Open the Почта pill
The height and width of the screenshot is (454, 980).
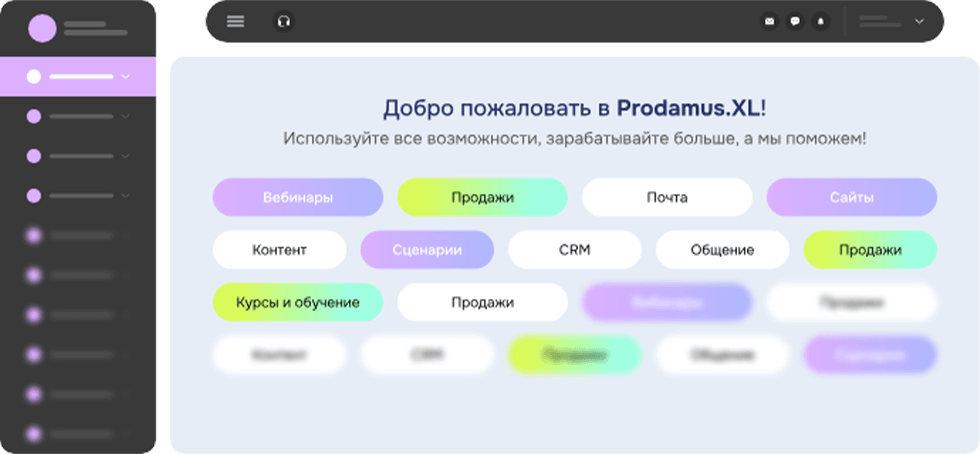pos(667,198)
